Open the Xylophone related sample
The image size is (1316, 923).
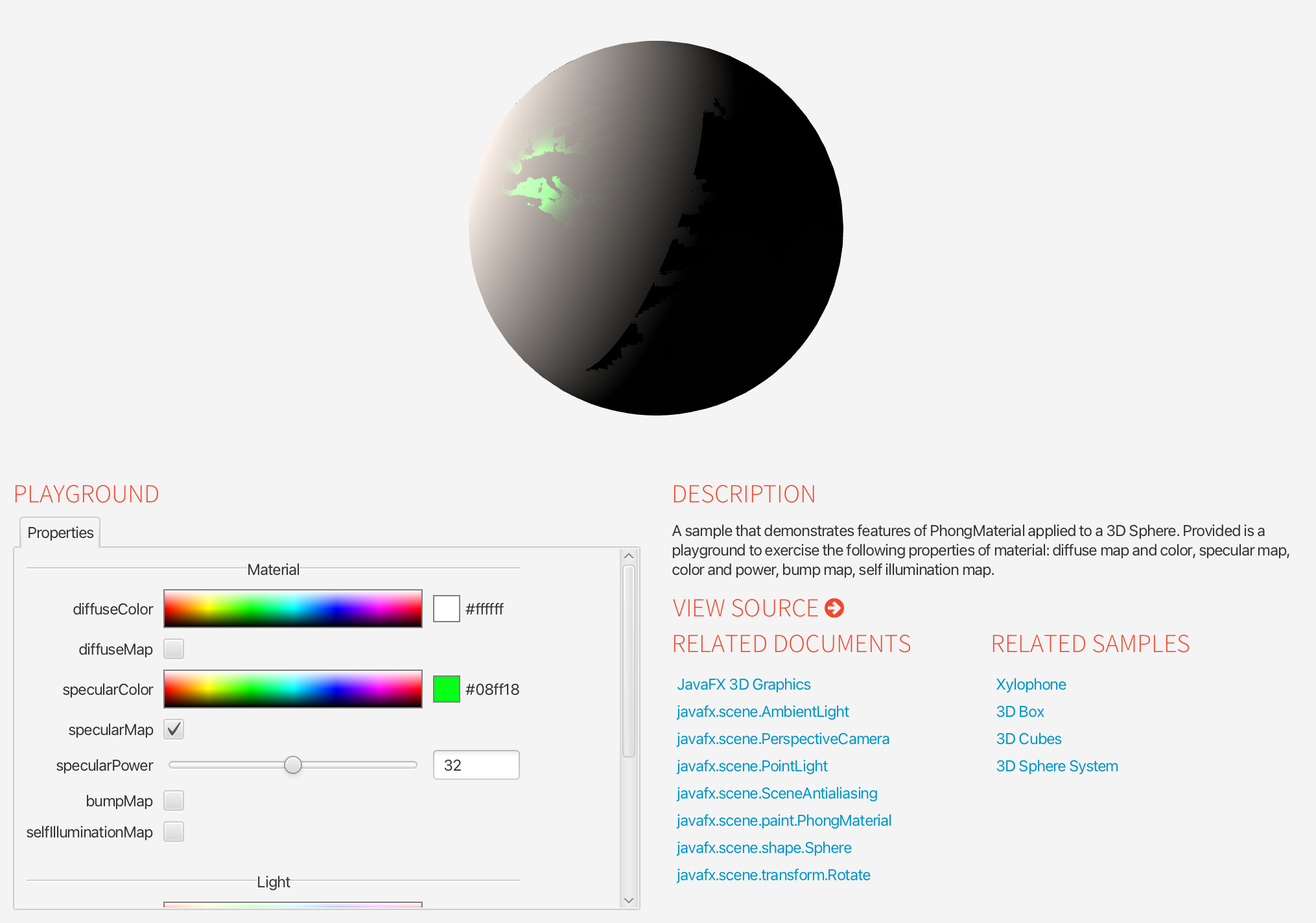pos(1031,684)
